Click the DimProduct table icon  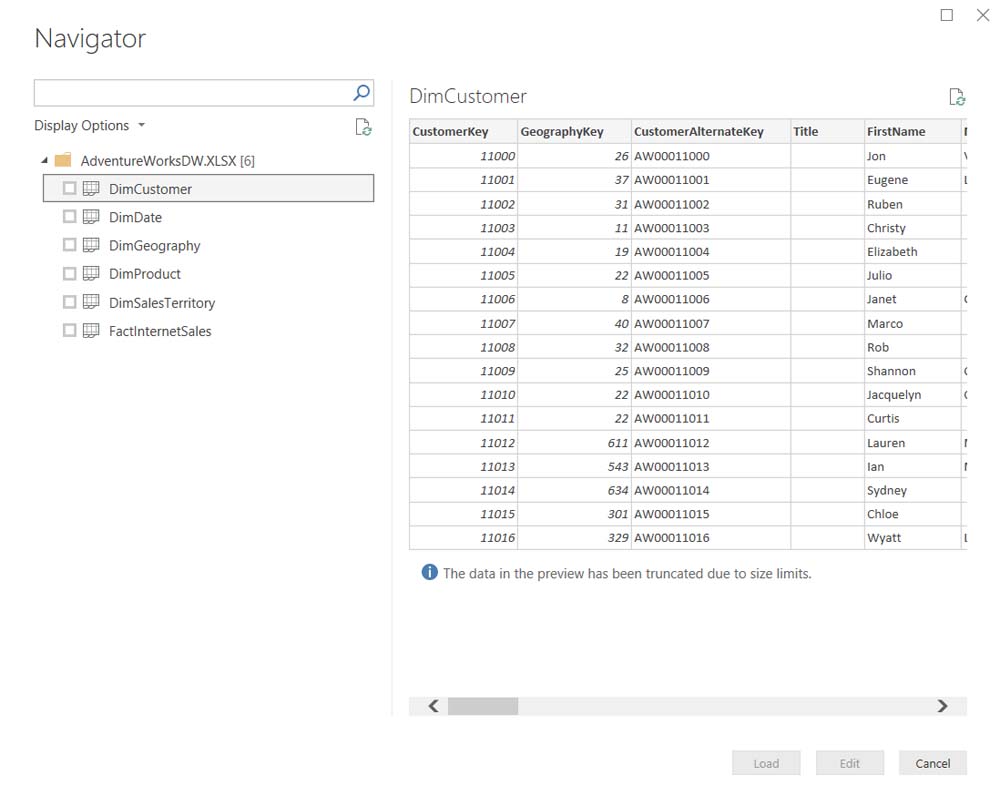click(x=91, y=274)
